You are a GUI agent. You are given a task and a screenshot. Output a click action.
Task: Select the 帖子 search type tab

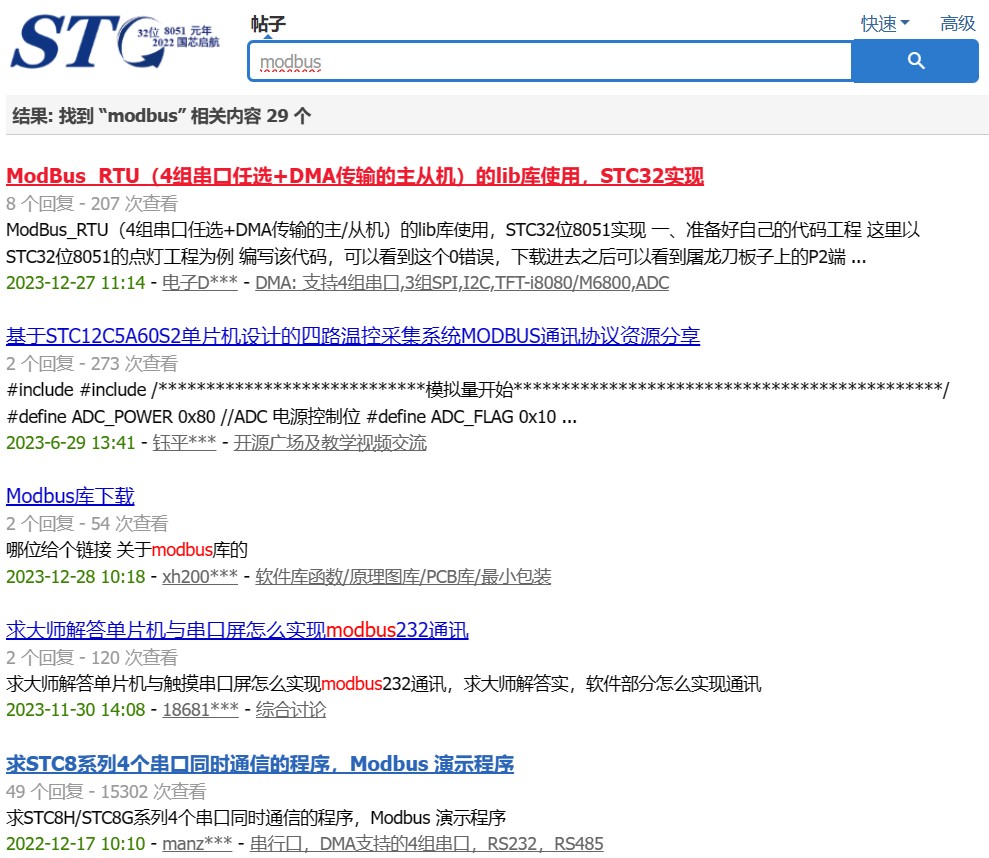coord(268,24)
